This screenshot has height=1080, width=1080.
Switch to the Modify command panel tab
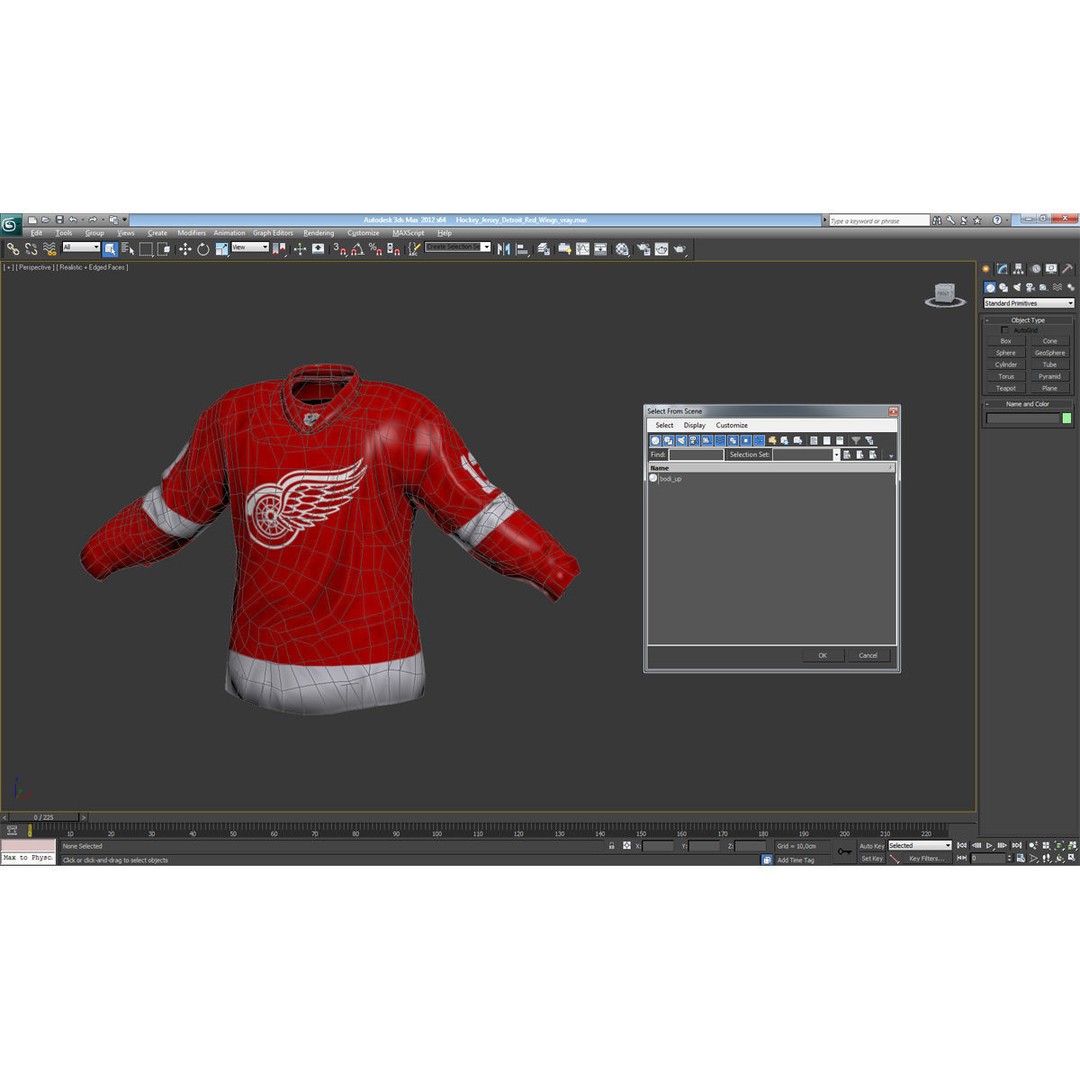pyautogui.click(x=1002, y=269)
